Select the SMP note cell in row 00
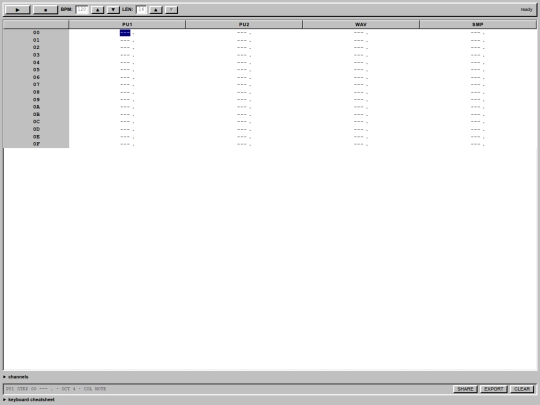The width and height of the screenshot is (540, 405). 476,33
